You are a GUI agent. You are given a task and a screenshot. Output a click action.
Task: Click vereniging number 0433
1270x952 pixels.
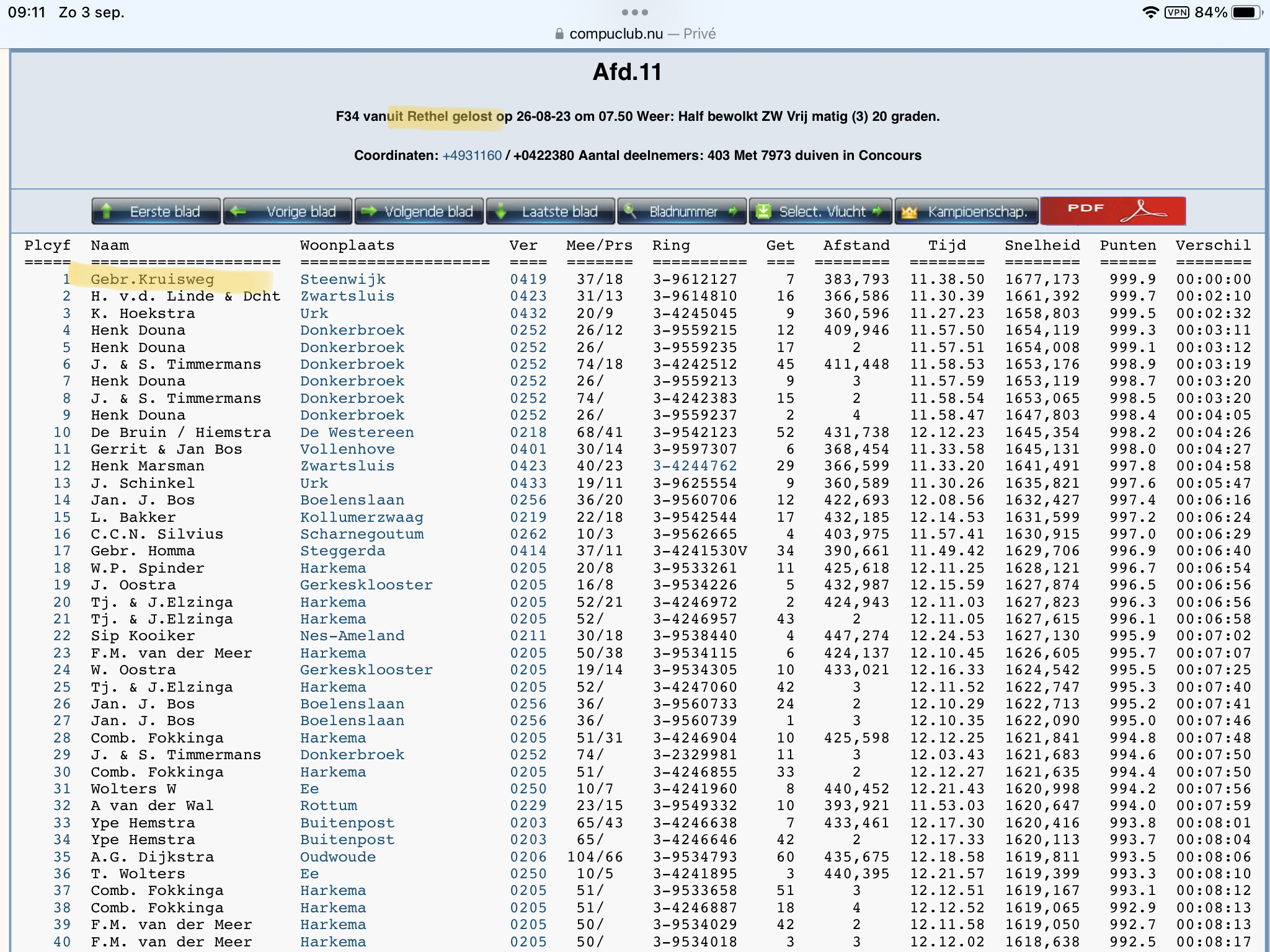528,483
